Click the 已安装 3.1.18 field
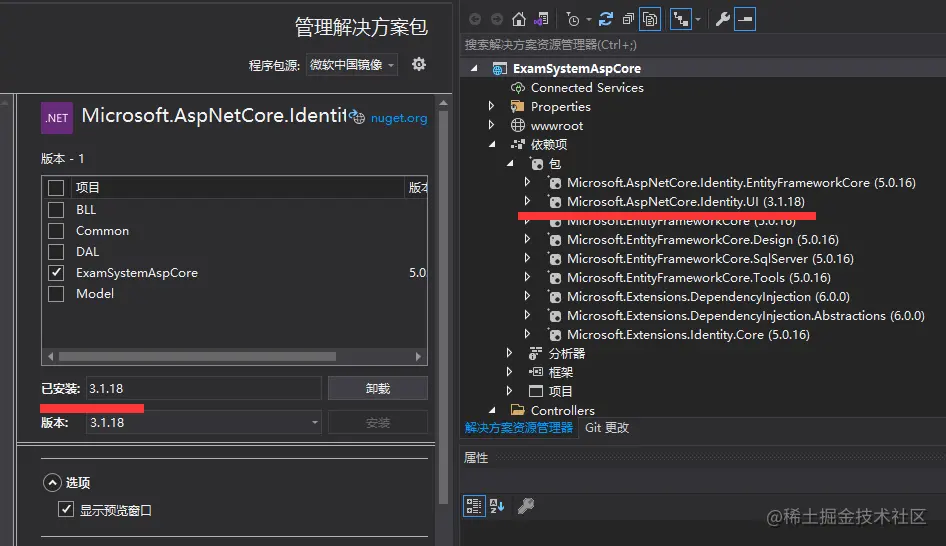 [203, 389]
